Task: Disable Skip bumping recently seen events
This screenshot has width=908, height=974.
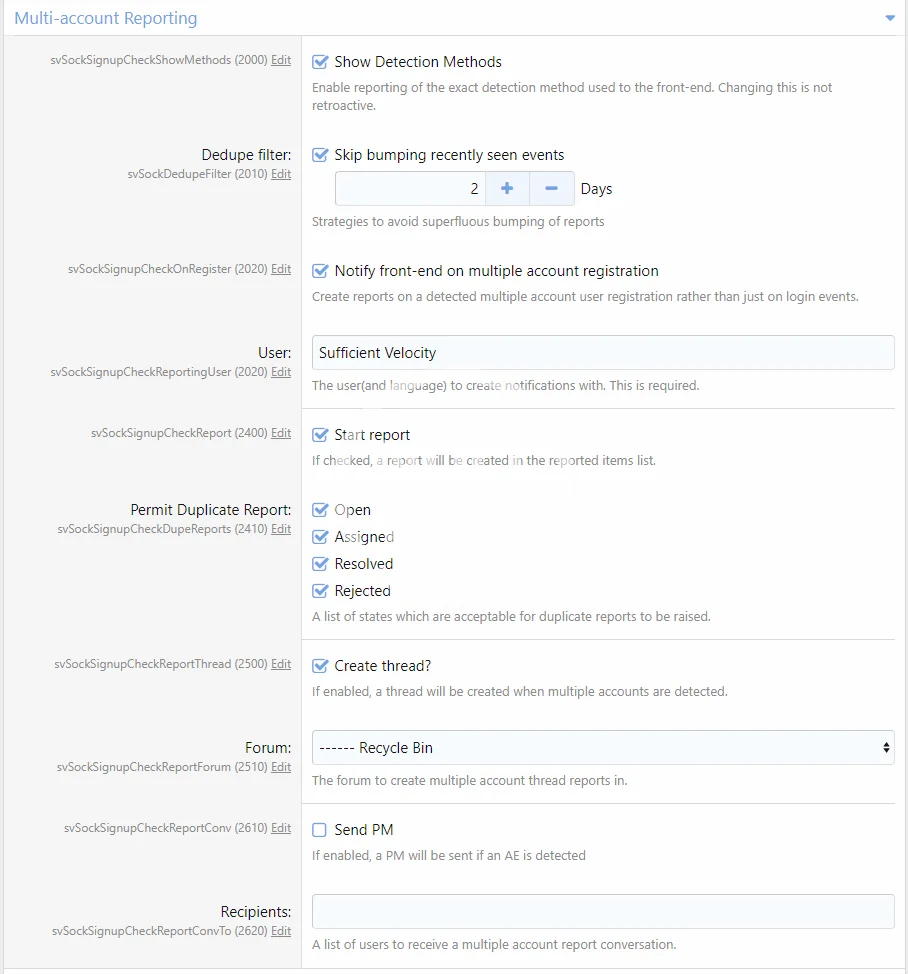Action: click(321, 155)
